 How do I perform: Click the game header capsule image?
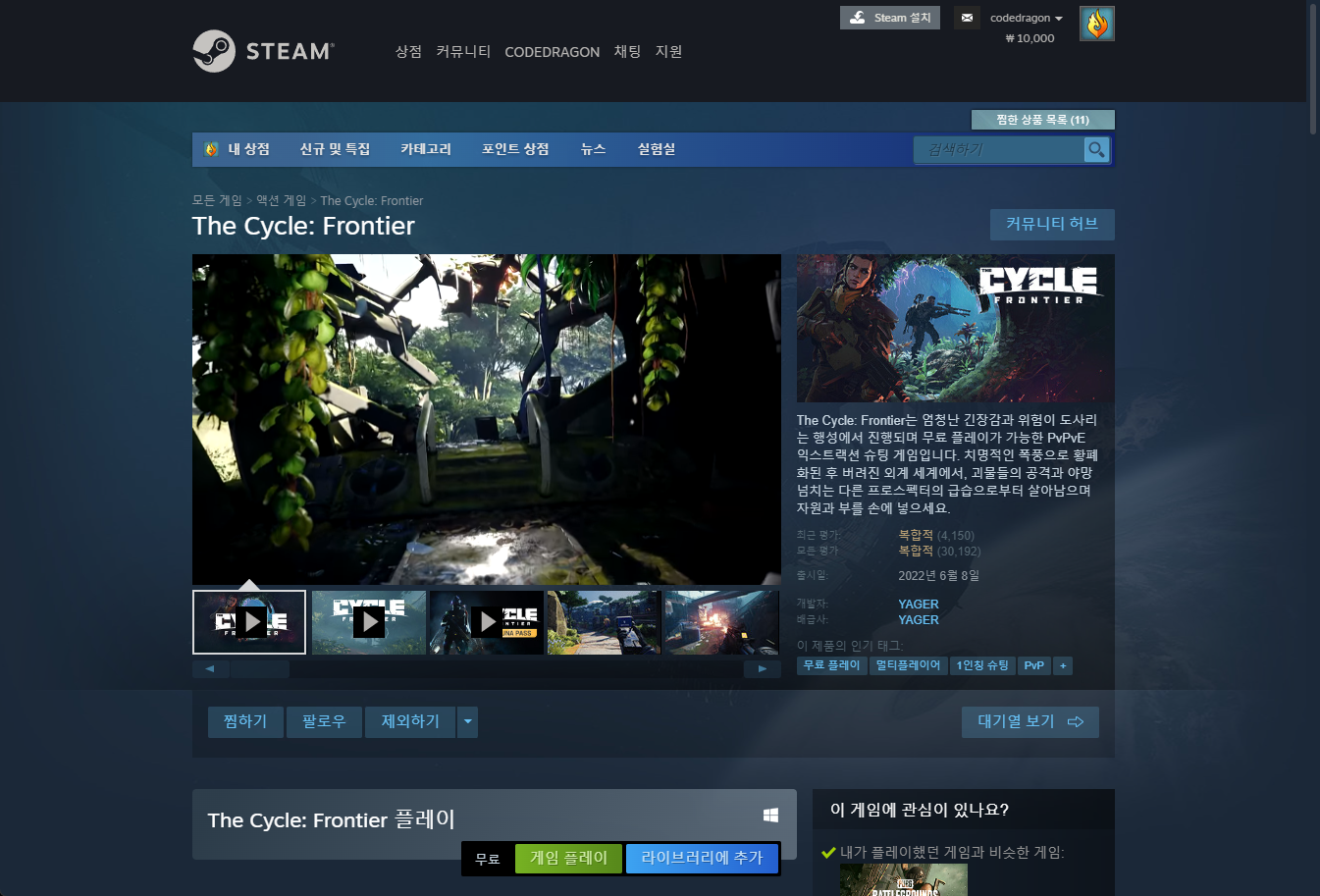[x=955, y=328]
